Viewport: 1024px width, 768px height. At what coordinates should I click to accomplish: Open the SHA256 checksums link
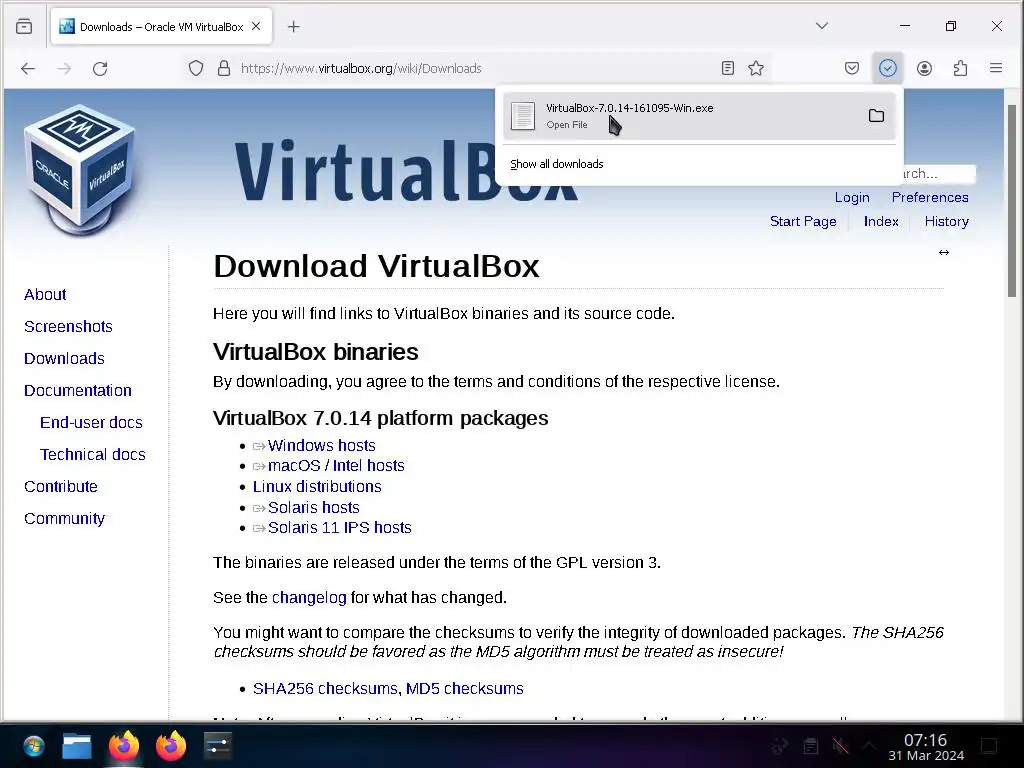[x=325, y=688]
